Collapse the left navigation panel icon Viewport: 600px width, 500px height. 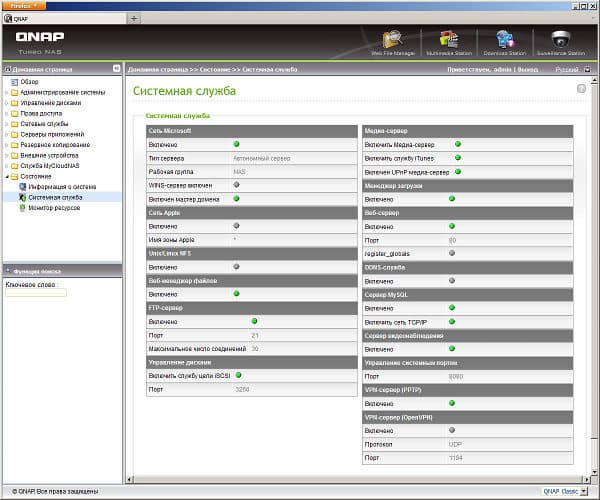(116, 68)
